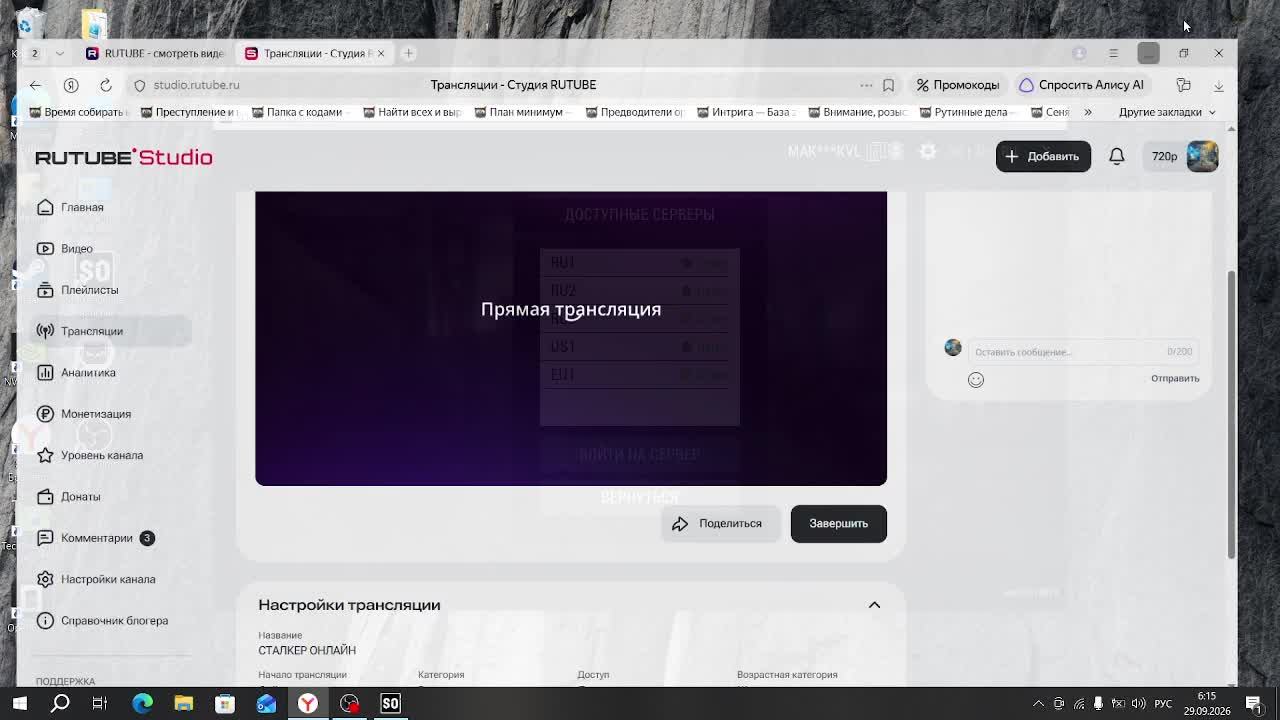Click the page vertical scrollbar
This screenshot has width=1280, height=720.
(1231, 414)
